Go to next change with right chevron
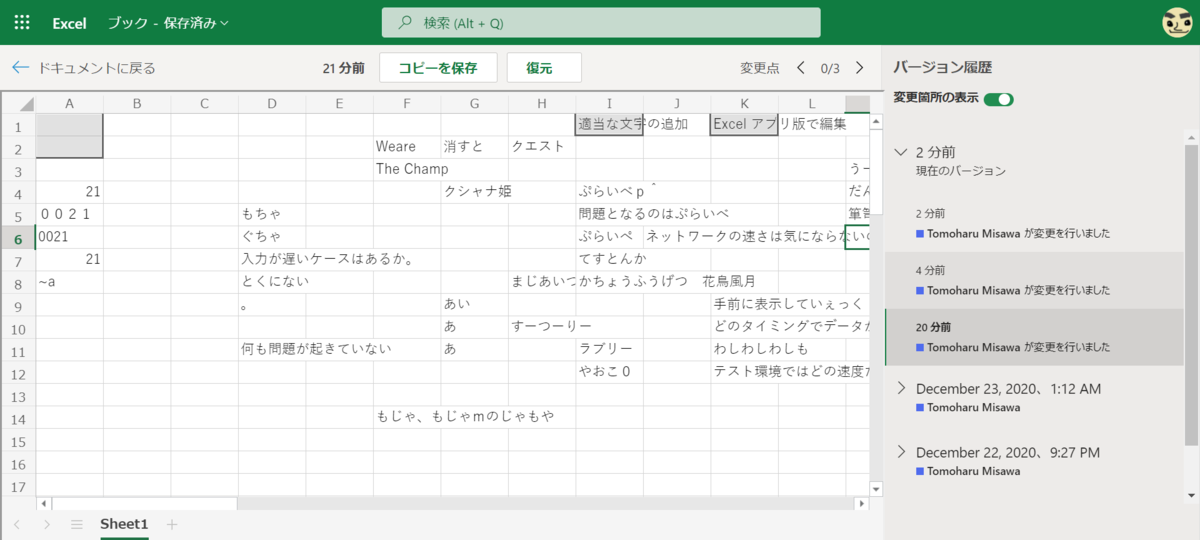The image size is (1200, 540). click(x=859, y=68)
